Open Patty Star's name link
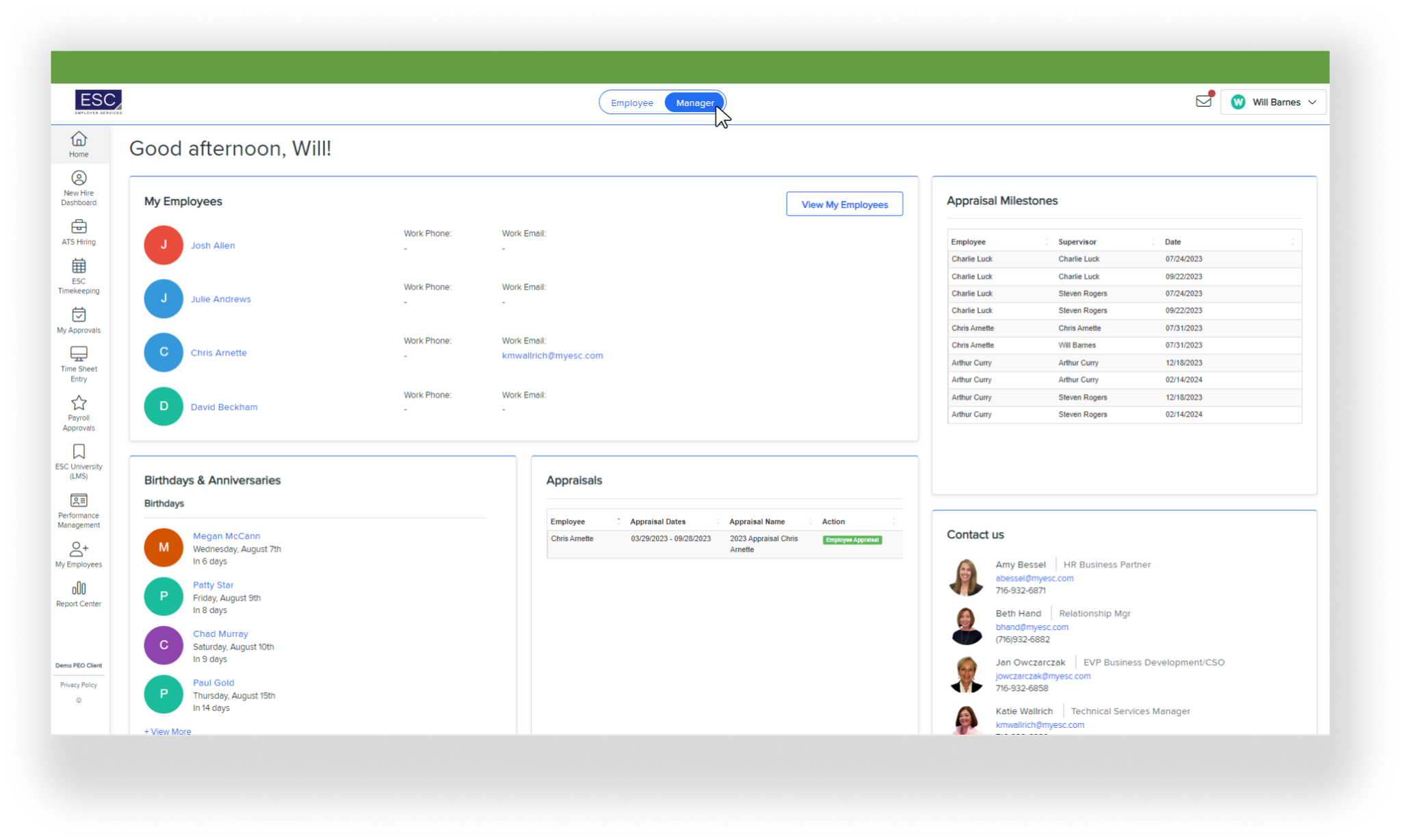The image size is (1401, 840). (x=213, y=585)
